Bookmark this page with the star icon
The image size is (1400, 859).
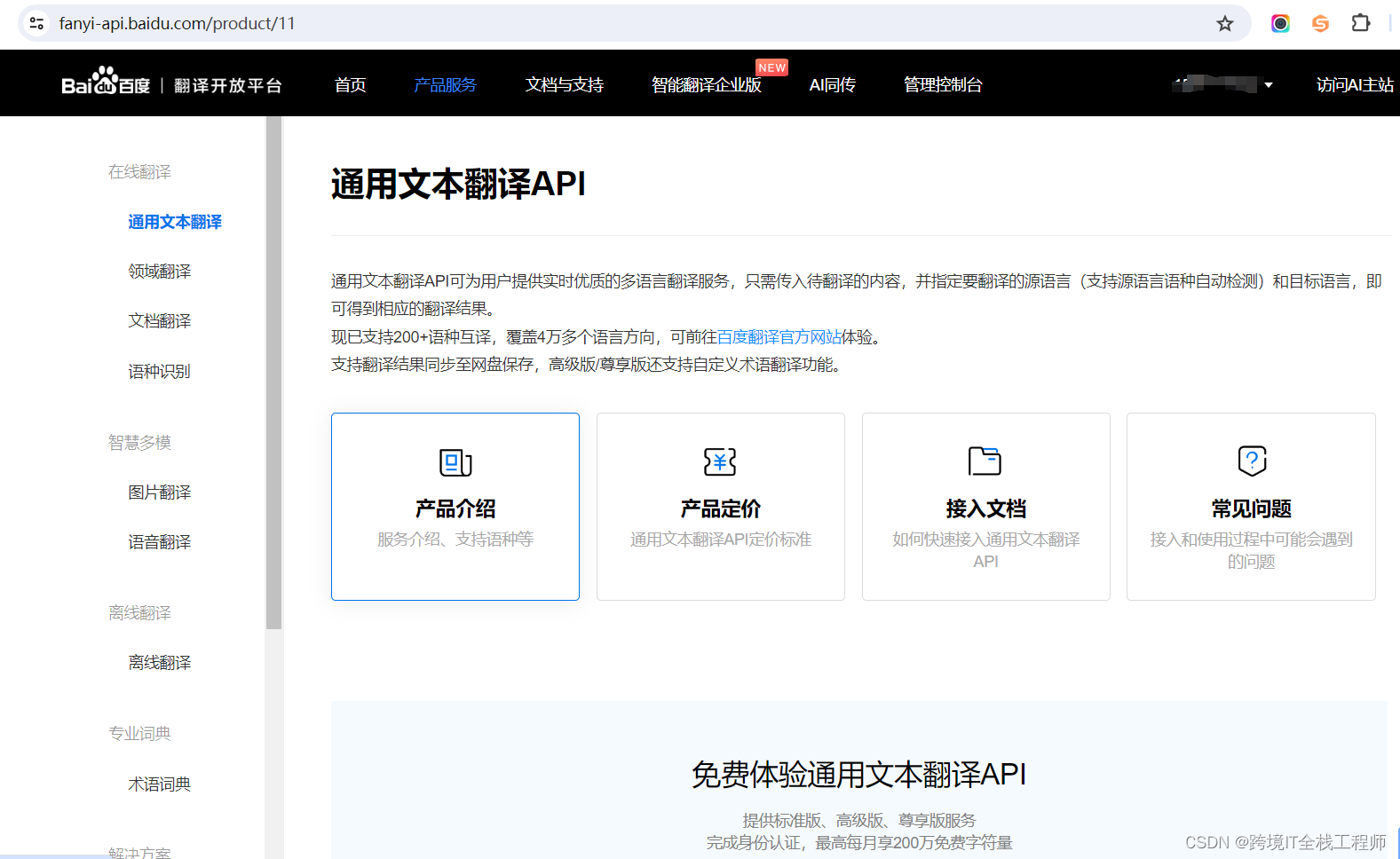(1225, 24)
